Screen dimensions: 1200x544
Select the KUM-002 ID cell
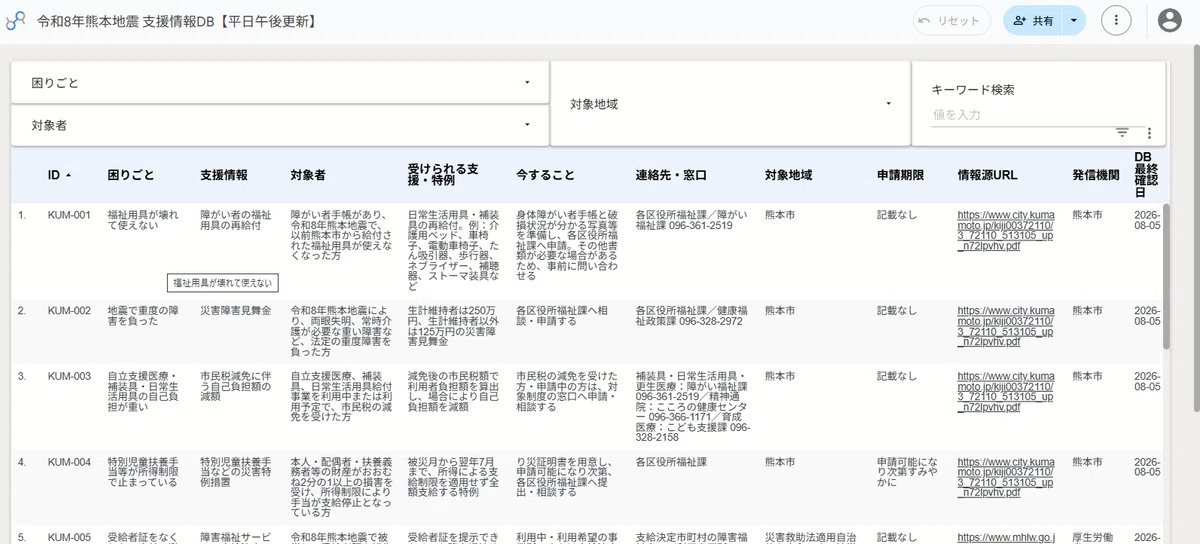[69, 311]
